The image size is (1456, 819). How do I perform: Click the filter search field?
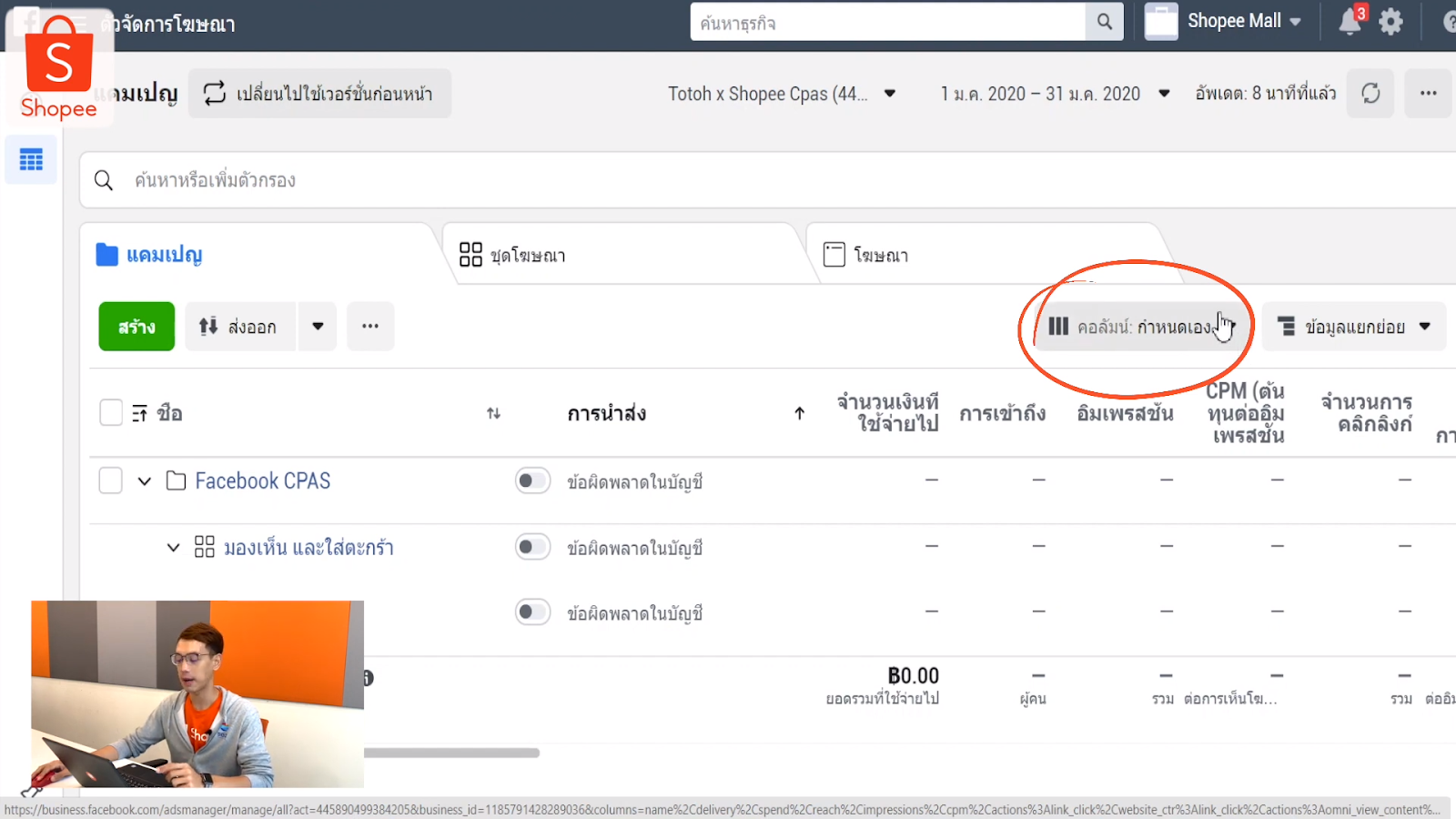coord(364,180)
